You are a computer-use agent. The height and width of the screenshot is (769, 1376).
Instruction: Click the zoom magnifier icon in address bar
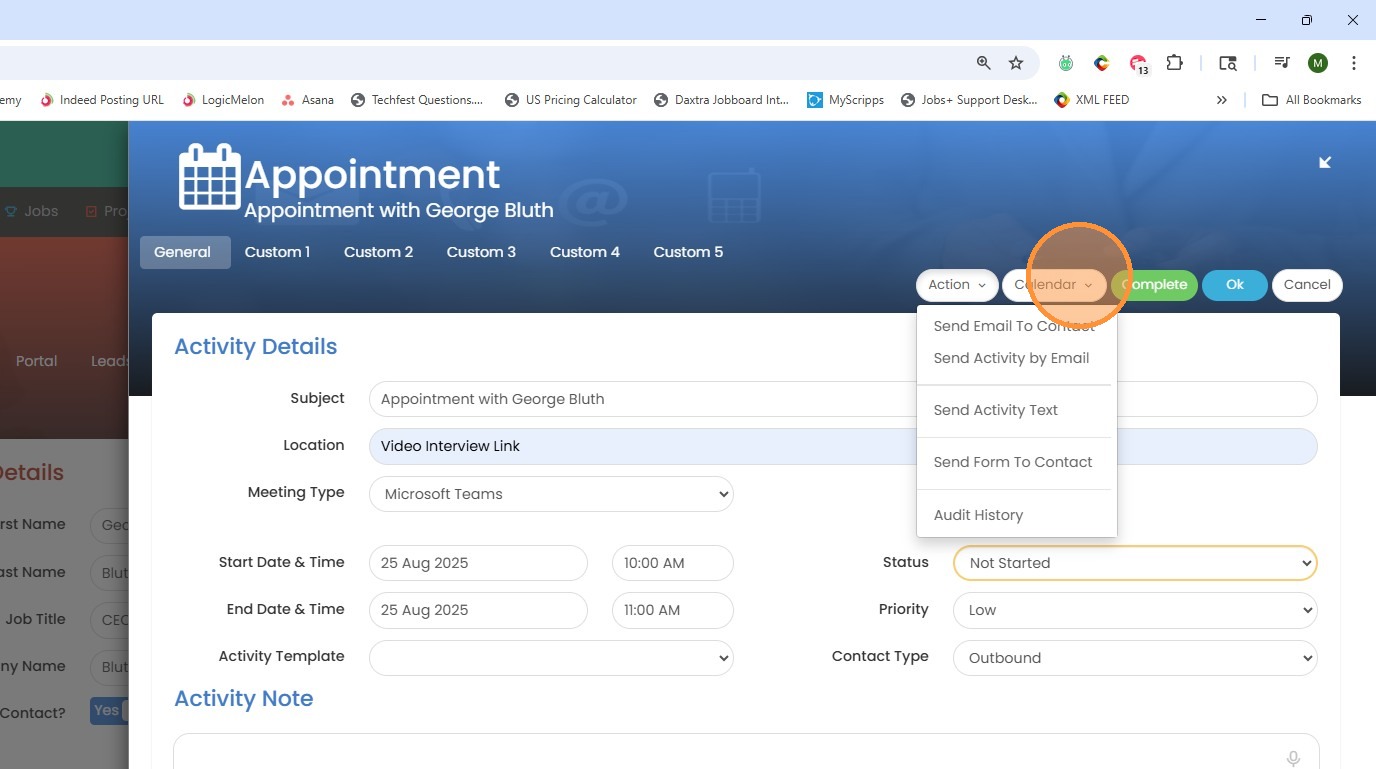(x=984, y=63)
